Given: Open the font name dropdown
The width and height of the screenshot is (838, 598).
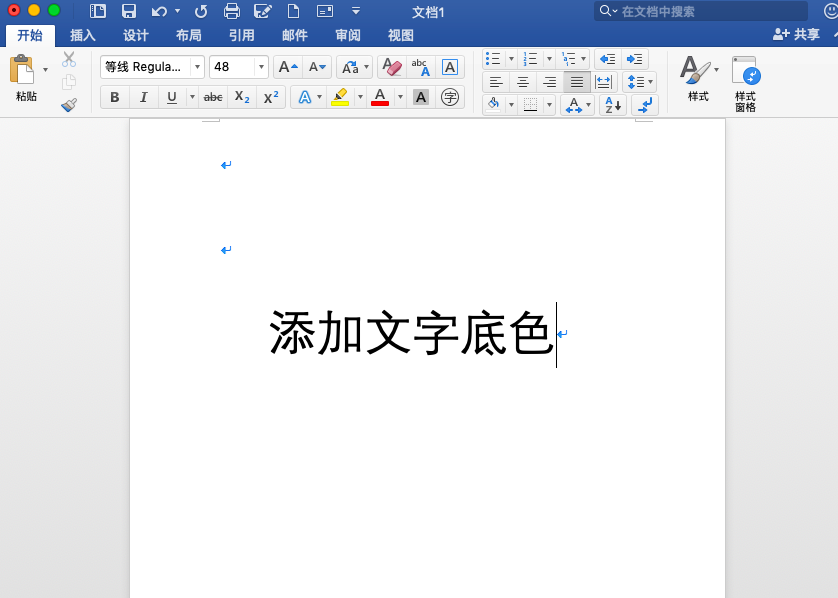Looking at the screenshot, I should (197, 67).
